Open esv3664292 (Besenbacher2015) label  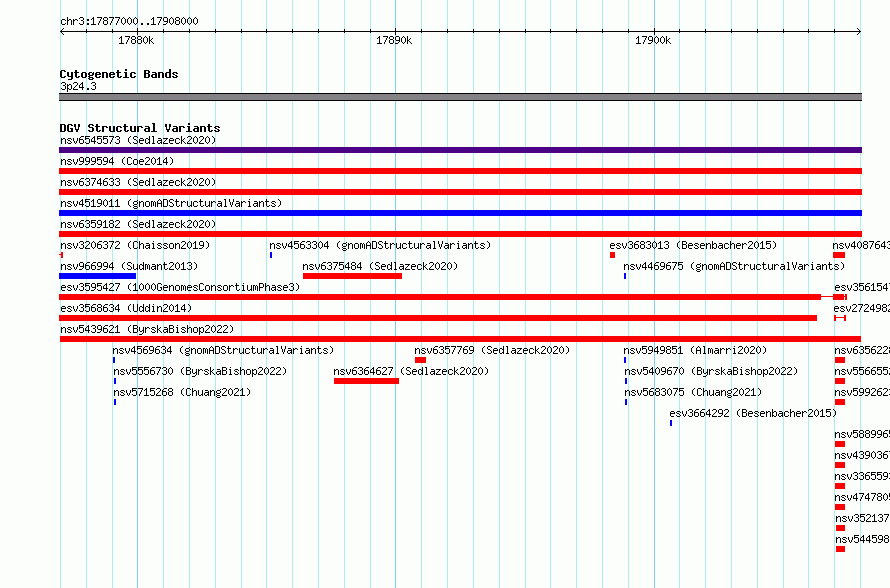click(x=753, y=413)
